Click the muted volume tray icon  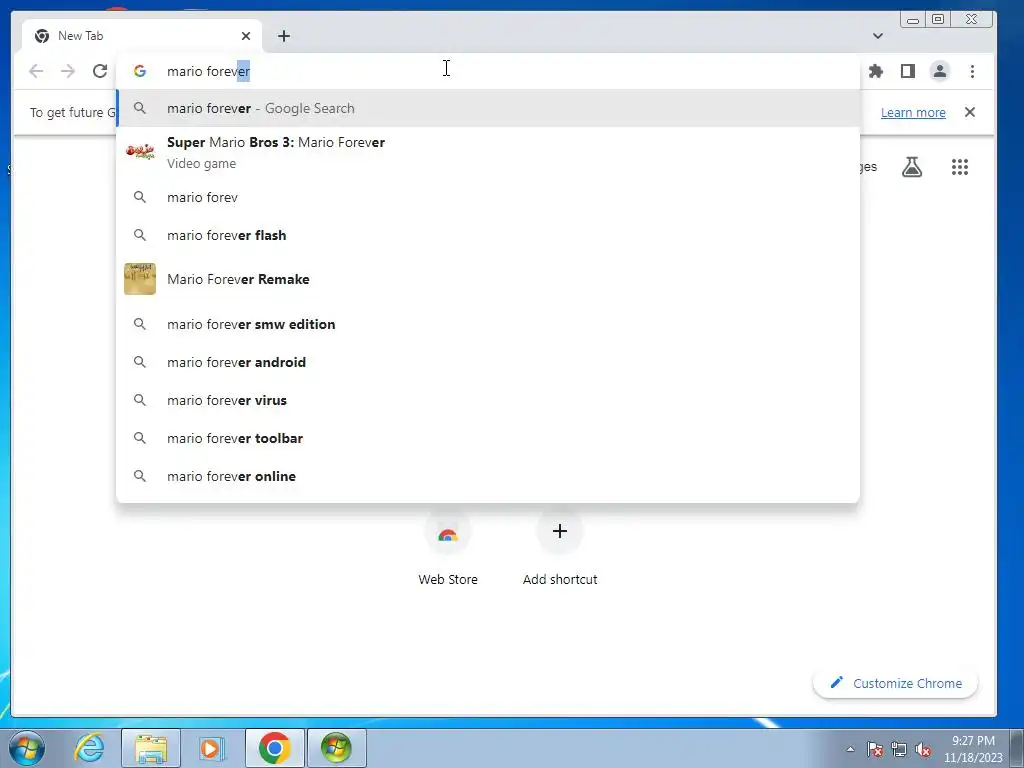click(x=923, y=749)
